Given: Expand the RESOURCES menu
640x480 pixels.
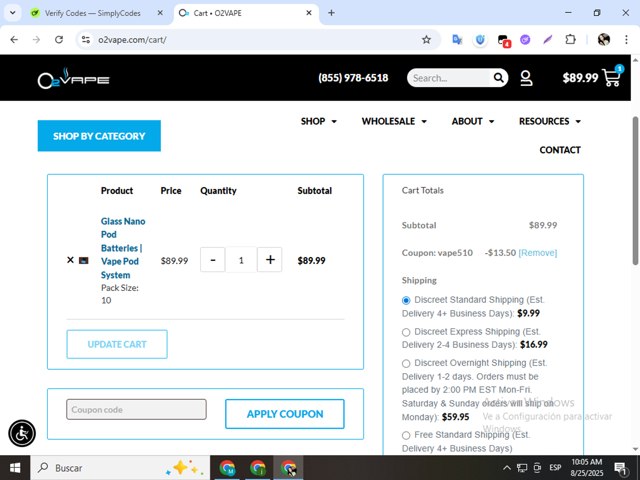Looking at the screenshot, I should [550, 121].
